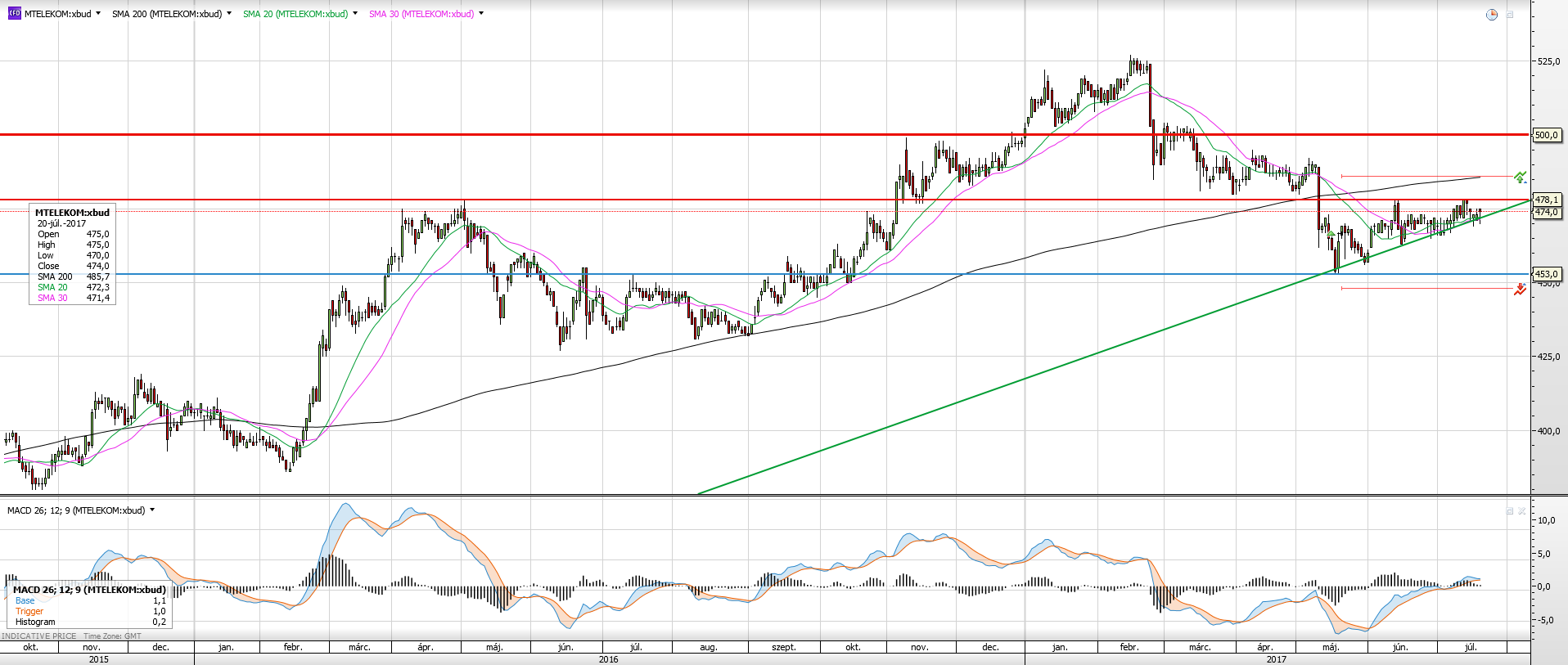Select the 474,0 current price label
This screenshot has height=665, width=1568.
[x=1547, y=212]
